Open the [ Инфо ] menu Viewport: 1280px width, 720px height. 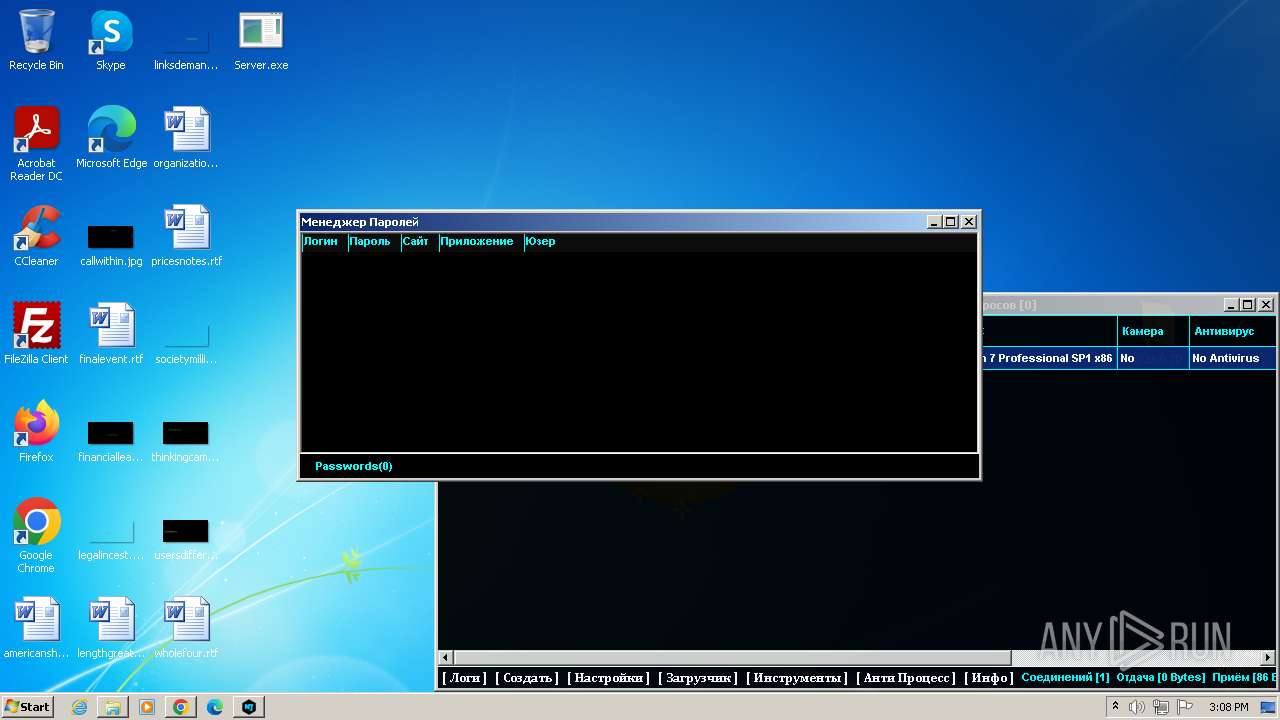coord(989,678)
